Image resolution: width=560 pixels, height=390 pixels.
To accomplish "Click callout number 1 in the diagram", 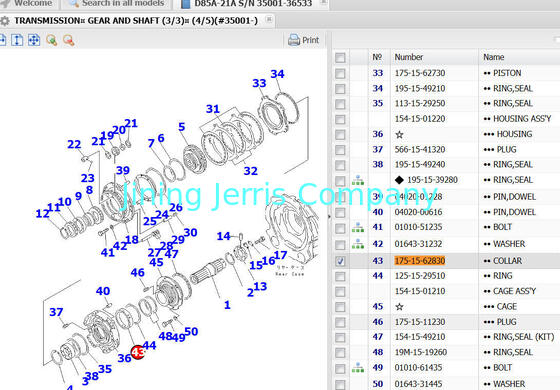I will point(227,305).
